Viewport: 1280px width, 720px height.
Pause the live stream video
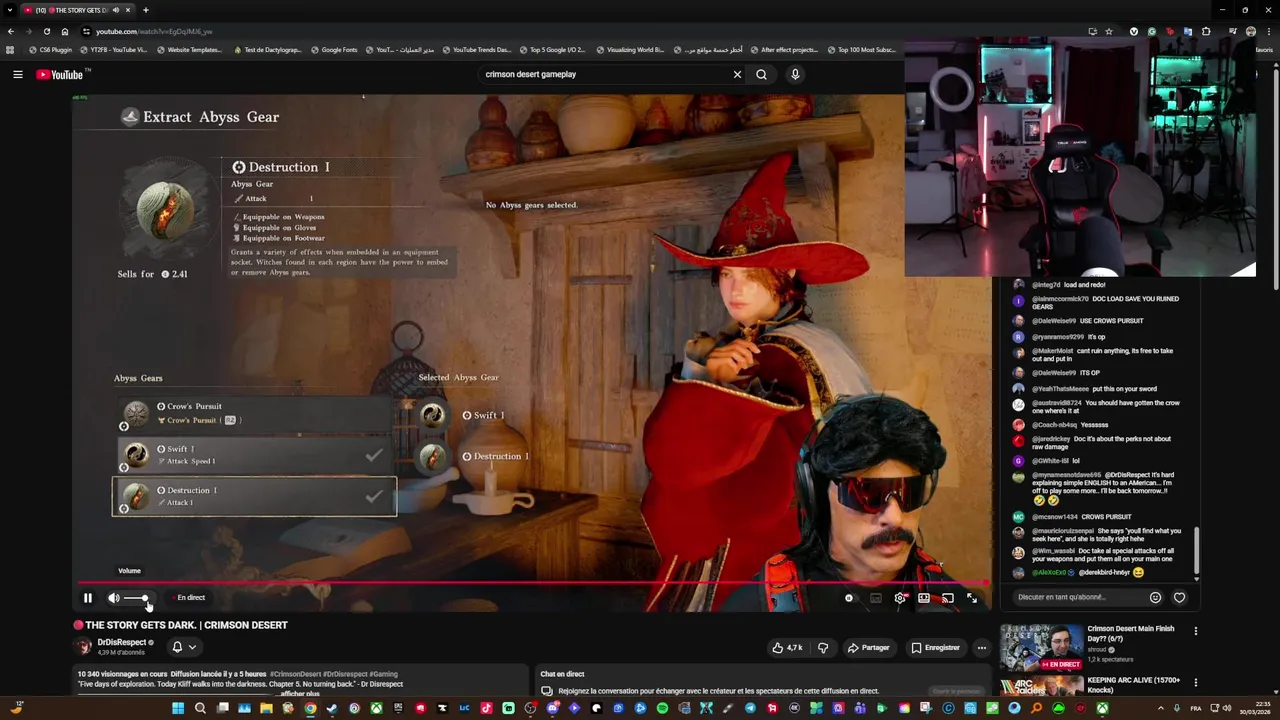point(88,598)
